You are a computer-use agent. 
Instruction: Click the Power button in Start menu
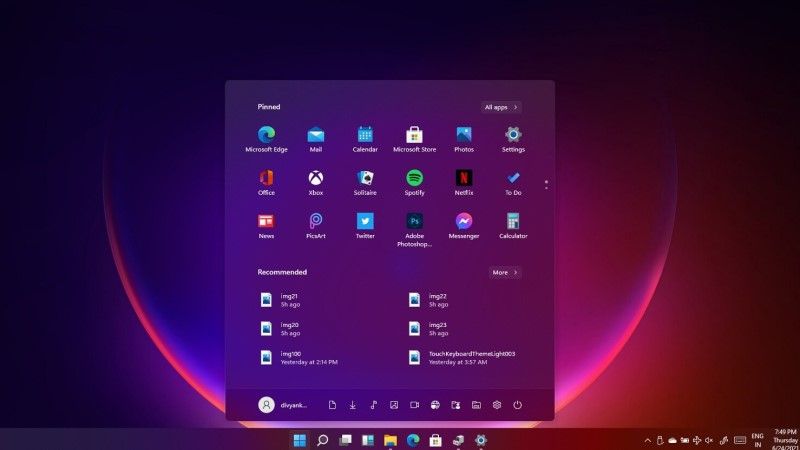click(517, 405)
